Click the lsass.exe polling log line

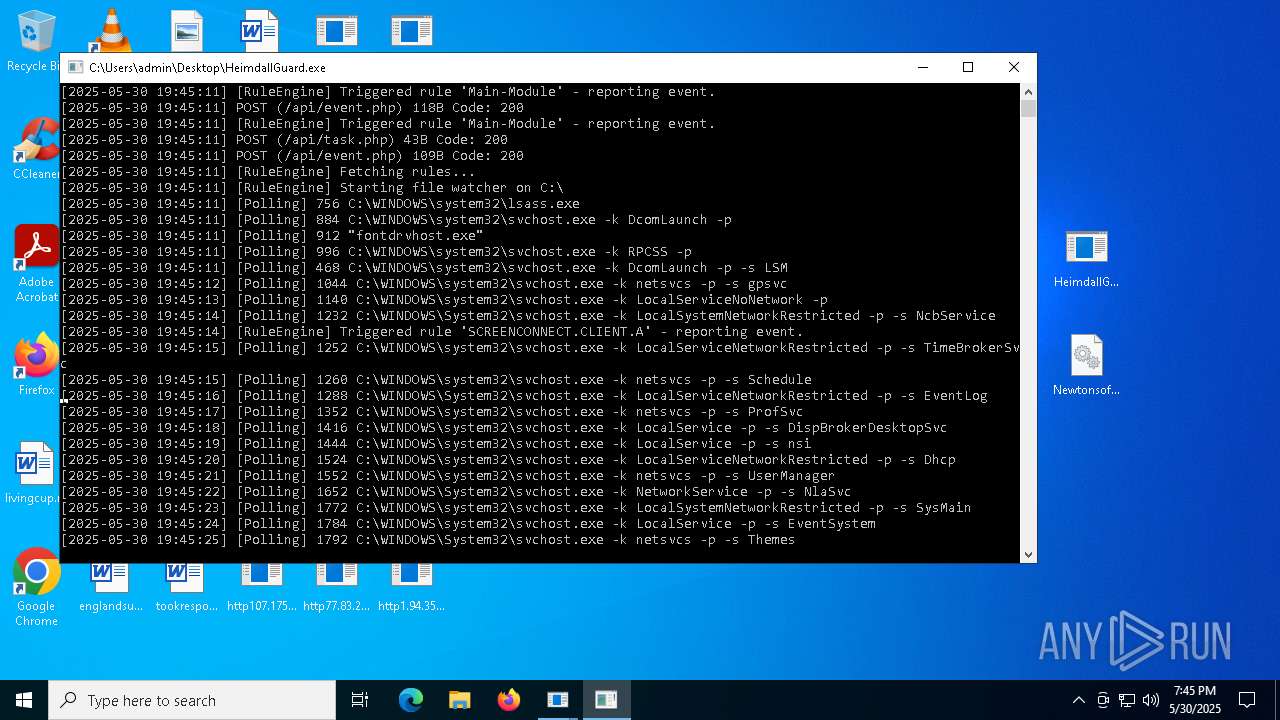tap(320, 204)
